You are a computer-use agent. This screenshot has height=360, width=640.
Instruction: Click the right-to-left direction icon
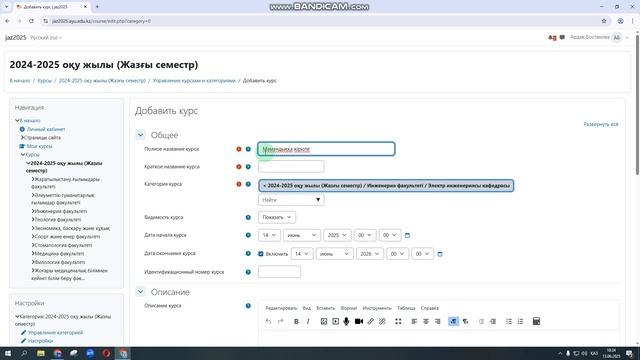pos(465,322)
